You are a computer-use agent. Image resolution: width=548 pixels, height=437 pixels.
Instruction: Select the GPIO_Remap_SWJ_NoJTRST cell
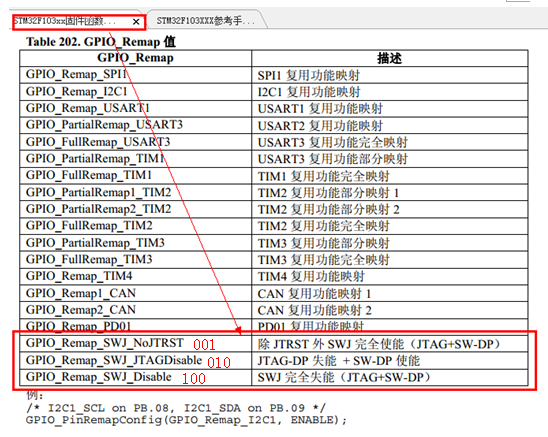pyautogui.click(x=136, y=343)
